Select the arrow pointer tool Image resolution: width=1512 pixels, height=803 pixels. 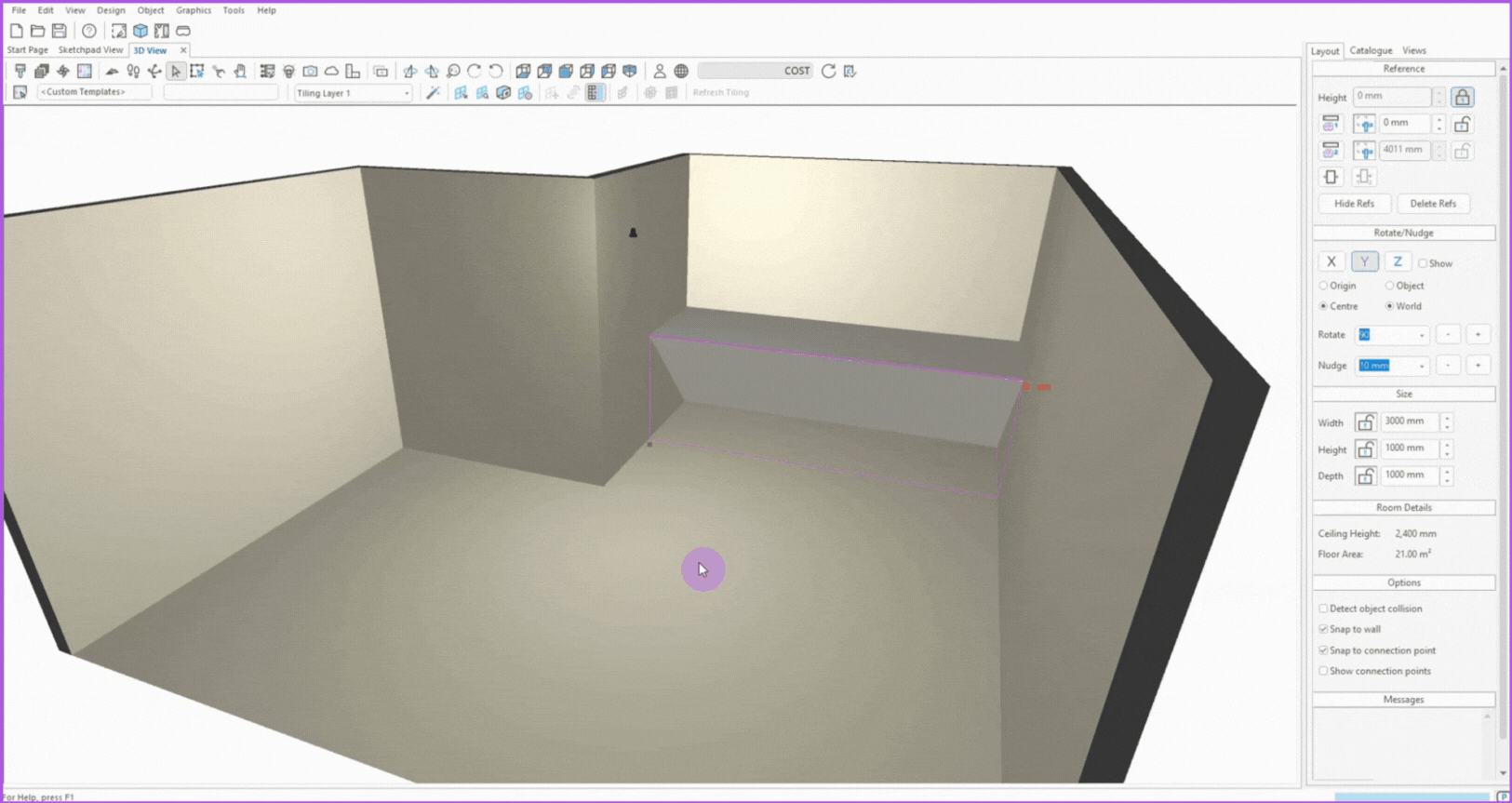[x=176, y=72]
